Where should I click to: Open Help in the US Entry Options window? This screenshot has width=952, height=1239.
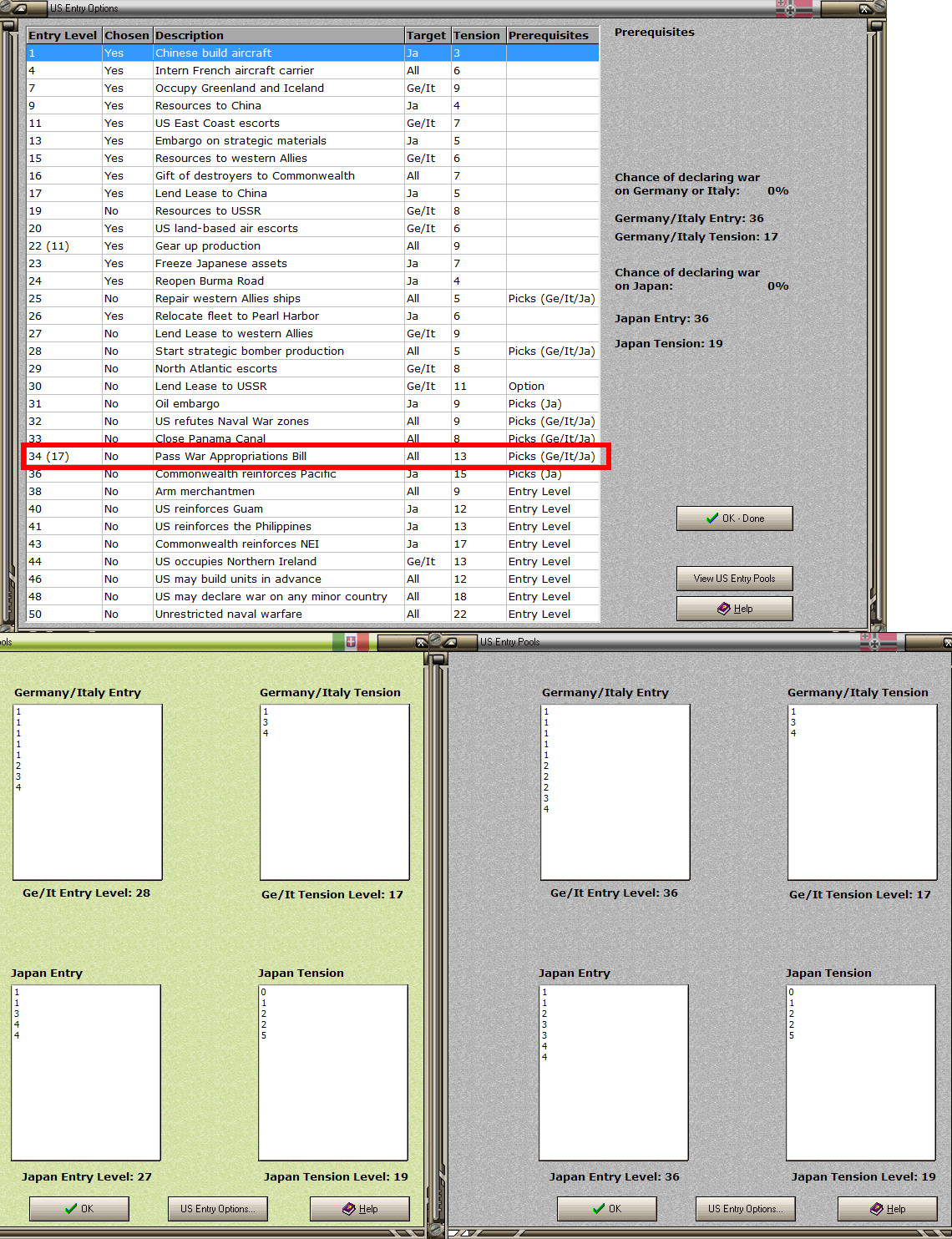pos(735,609)
